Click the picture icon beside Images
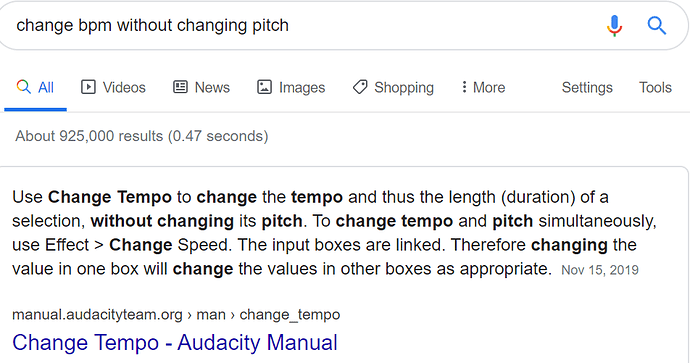Image resolution: width=690 pixels, height=363 pixels. tap(264, 87)
